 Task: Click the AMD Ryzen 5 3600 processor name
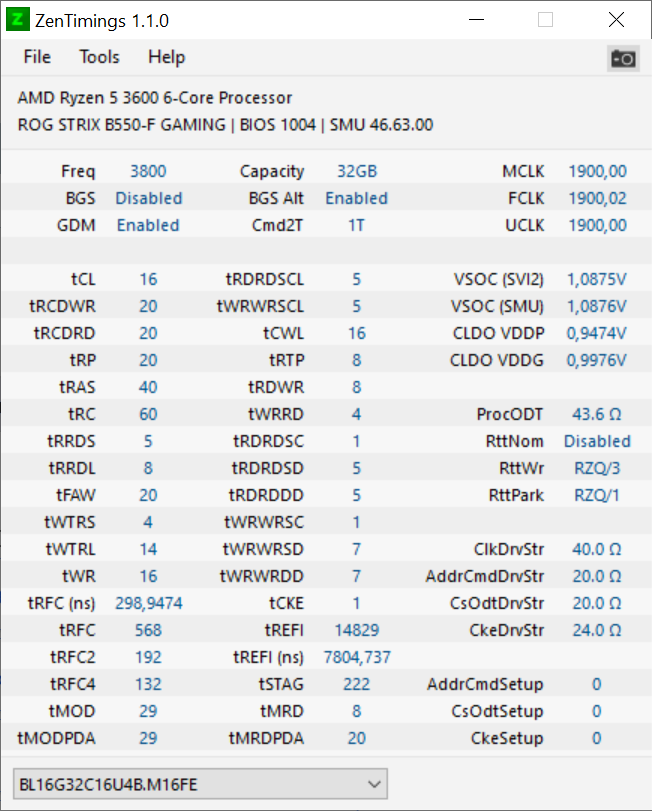pyautogui.click(x=155, y=98)
